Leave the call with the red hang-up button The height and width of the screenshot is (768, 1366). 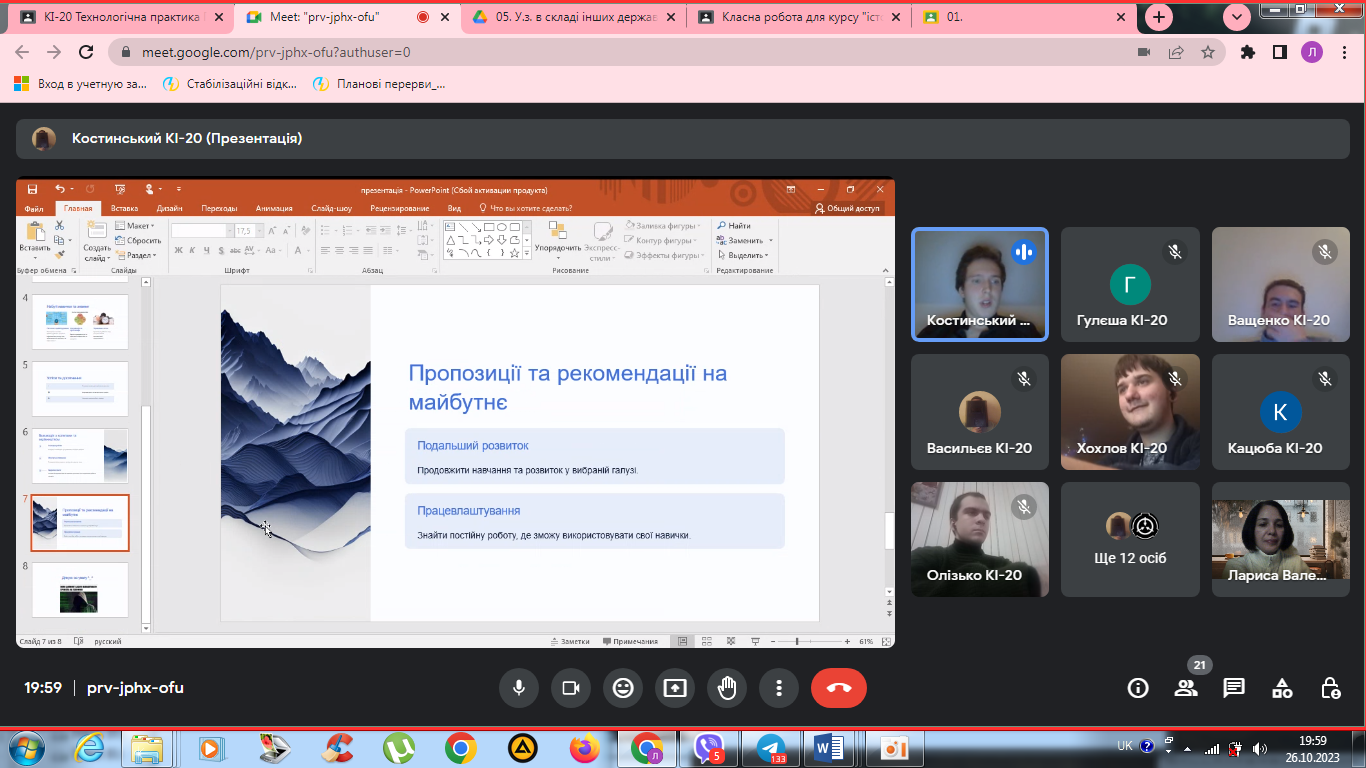pyautogui.click(x=838, y=688)
